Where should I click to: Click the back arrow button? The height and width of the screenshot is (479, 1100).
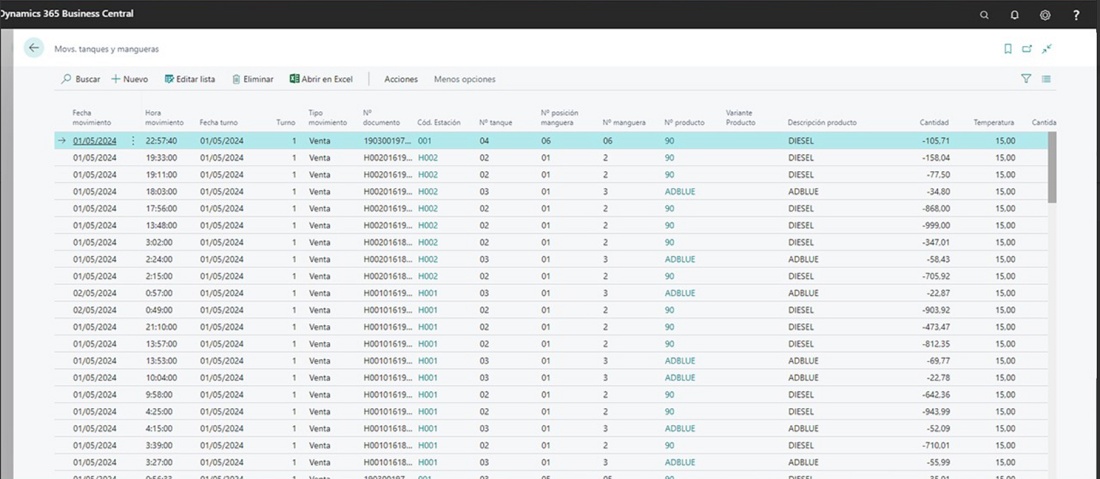point(34,48)
